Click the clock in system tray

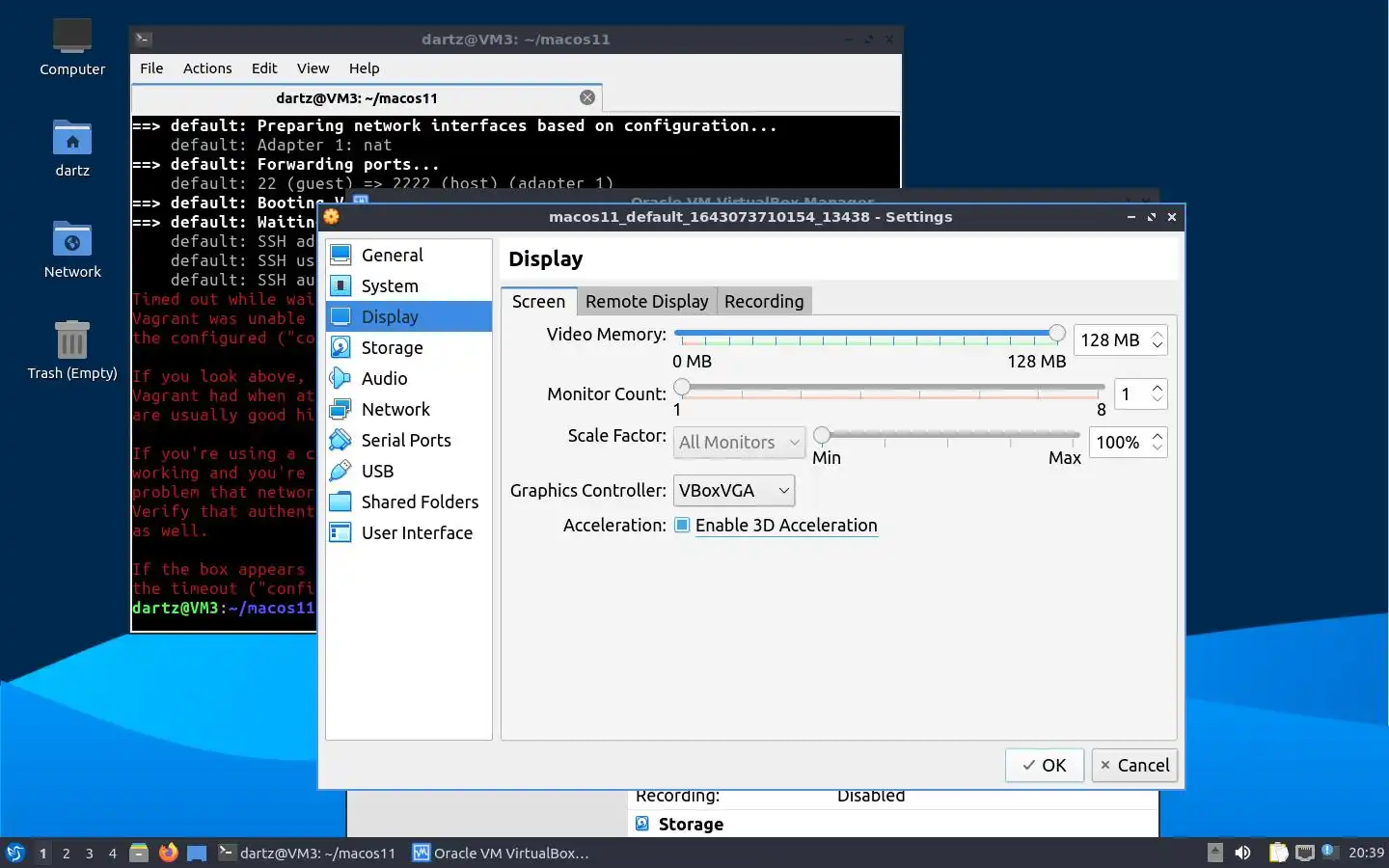[1366, 853]
